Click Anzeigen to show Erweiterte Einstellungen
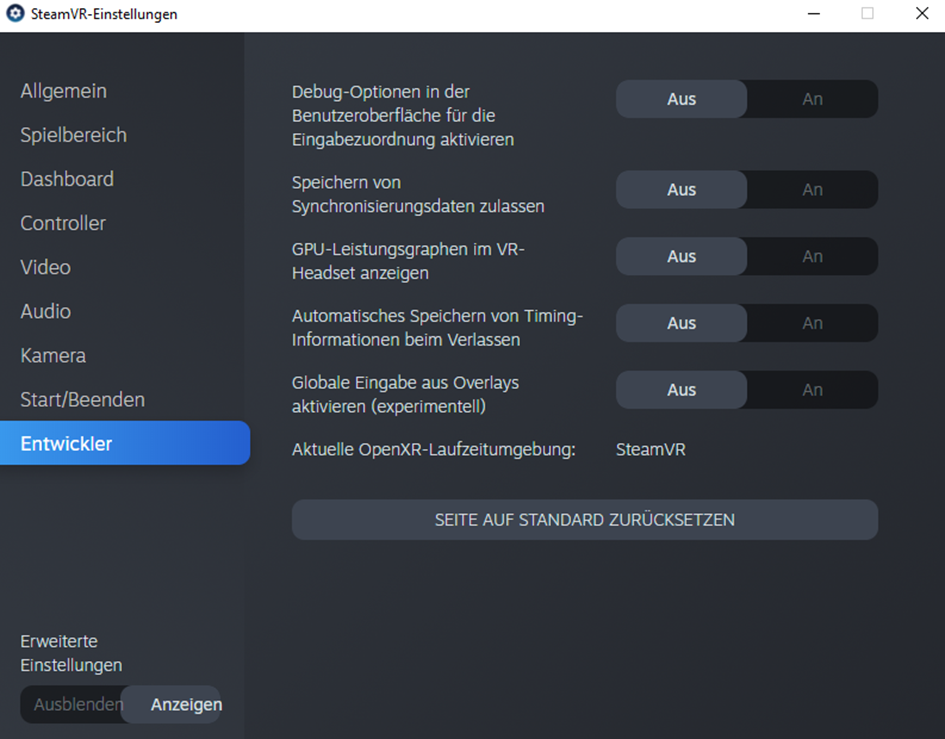The height and width of the screenshot is (739, 945). [185, 705]
